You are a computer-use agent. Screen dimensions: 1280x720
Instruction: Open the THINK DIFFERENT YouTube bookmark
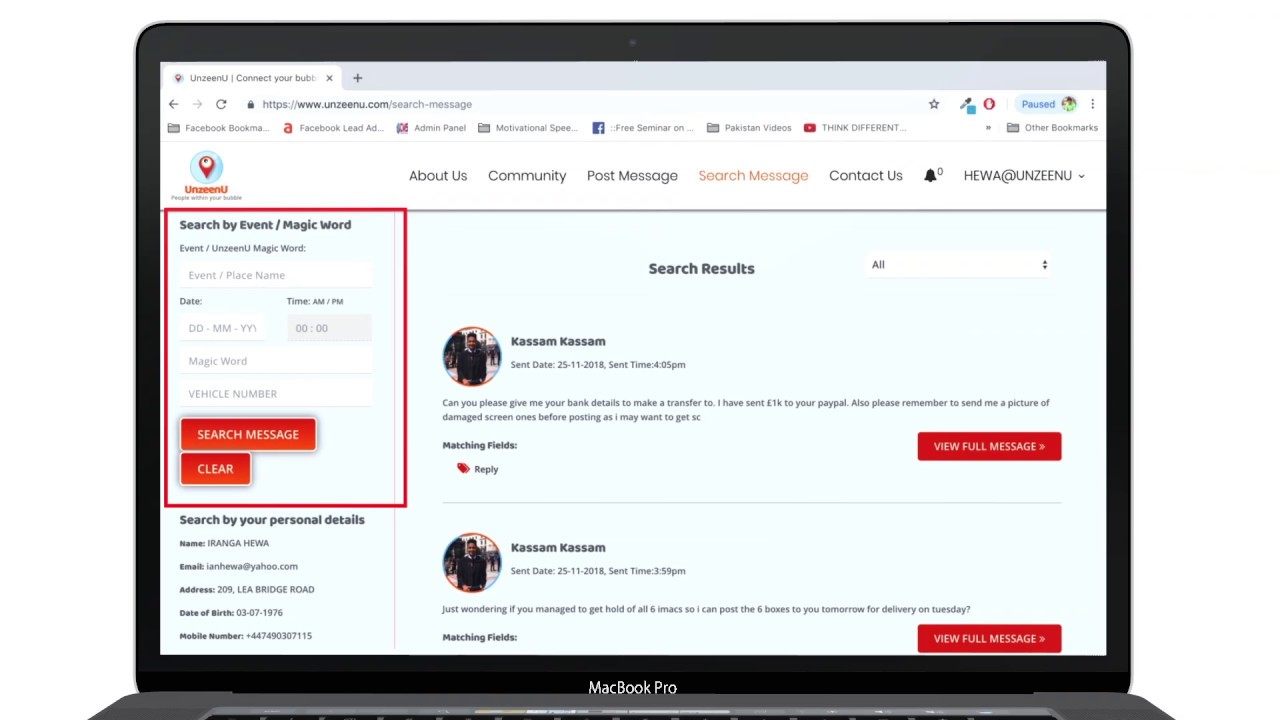[x=855, y=128]
